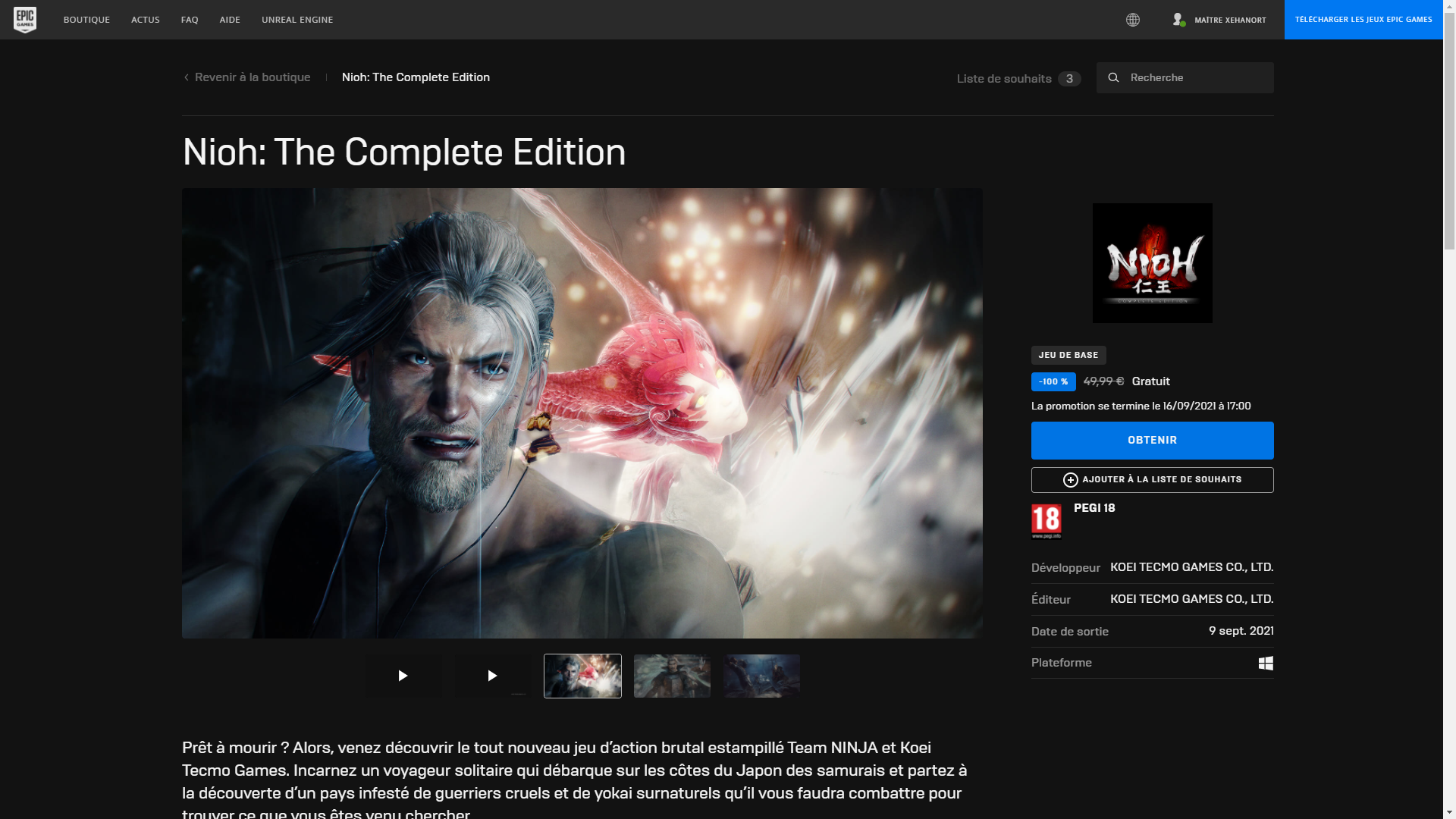Viewport: 1456px width, 819px height.
Task: Click the PEGI 18 label text
Action: 1094,508
